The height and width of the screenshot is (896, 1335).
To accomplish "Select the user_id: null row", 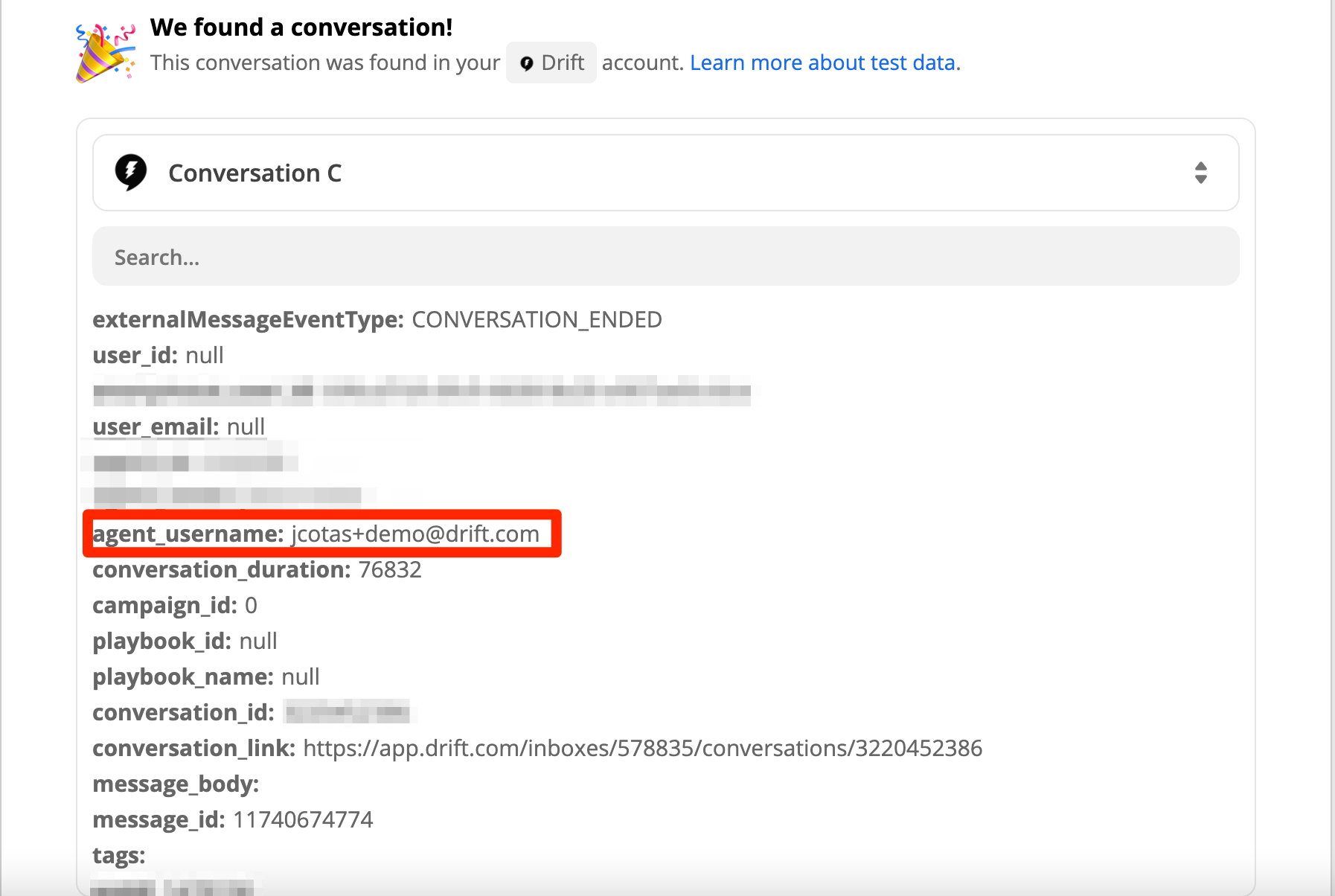I will [x=158, y=355].
